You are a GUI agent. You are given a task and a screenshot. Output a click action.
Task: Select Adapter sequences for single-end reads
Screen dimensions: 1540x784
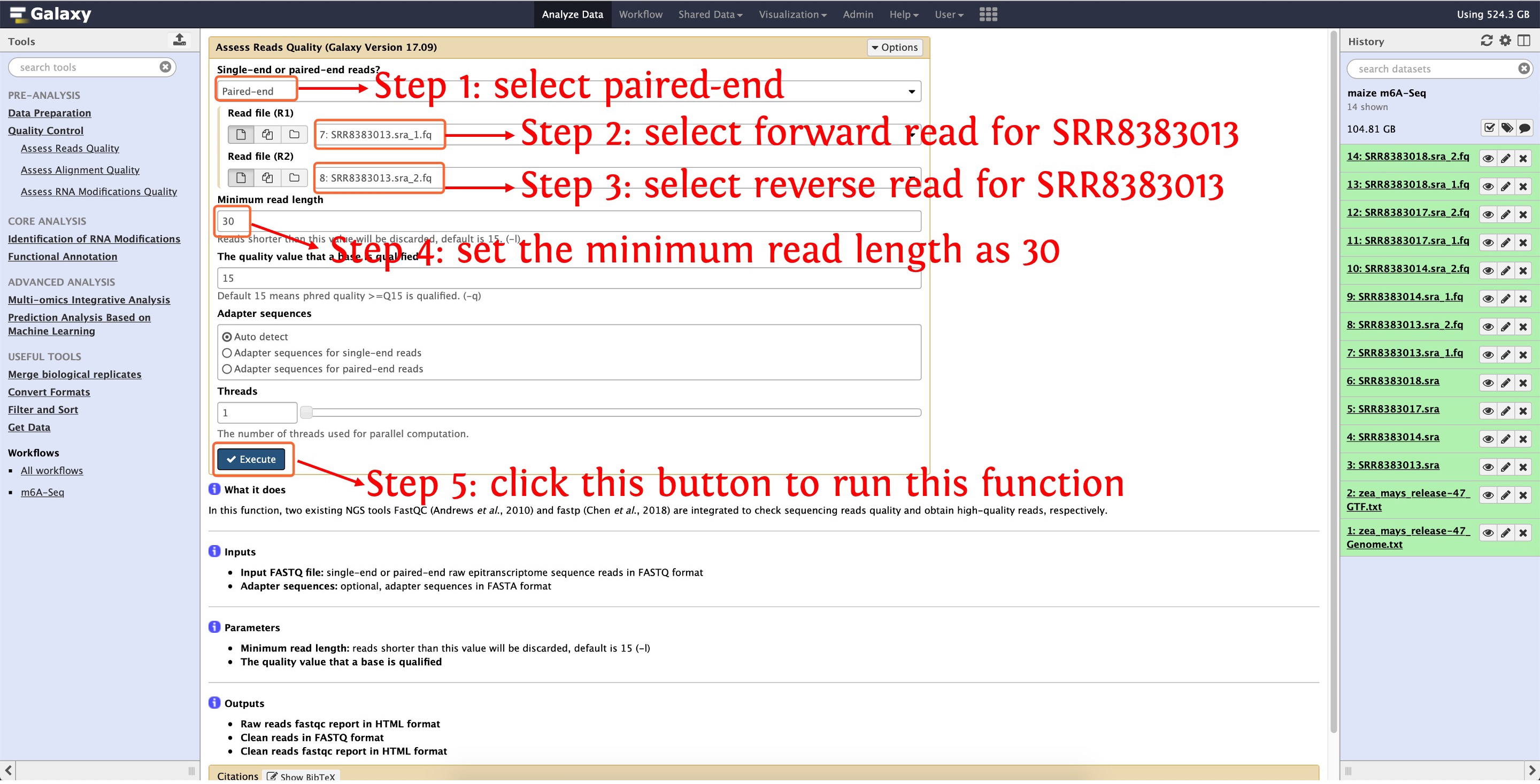coord(227,354)
